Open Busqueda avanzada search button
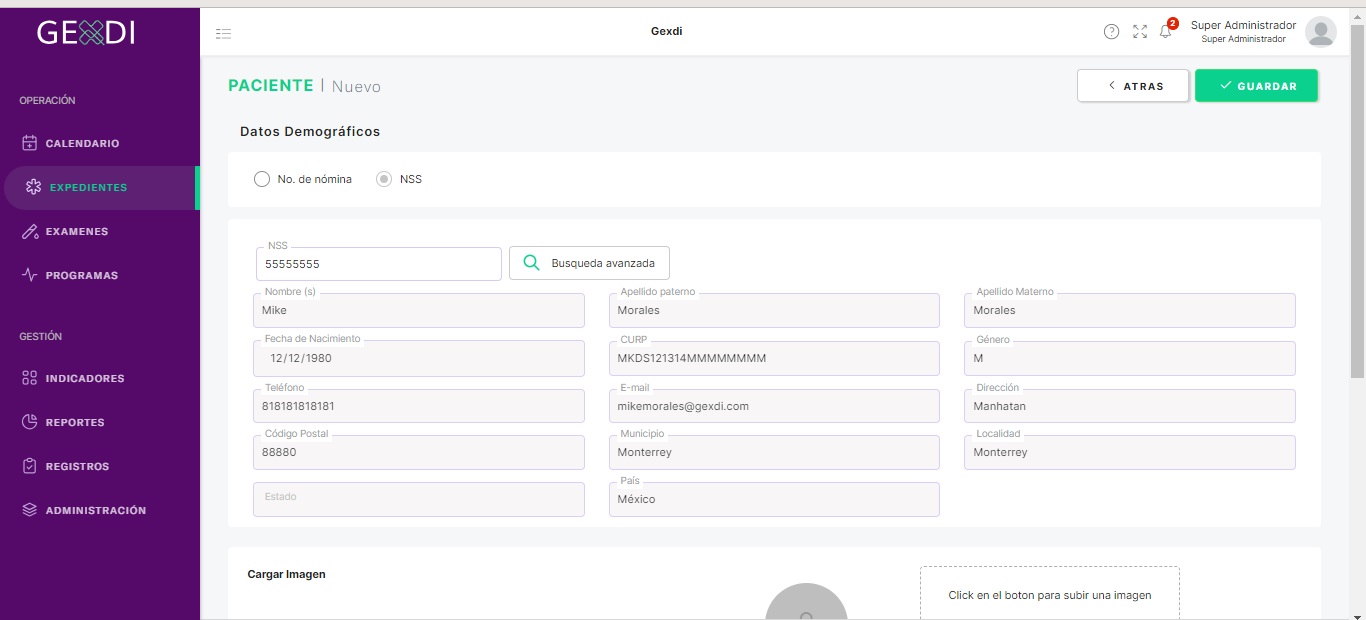The height and width of the screenshot is (620, 1366). 589,263
